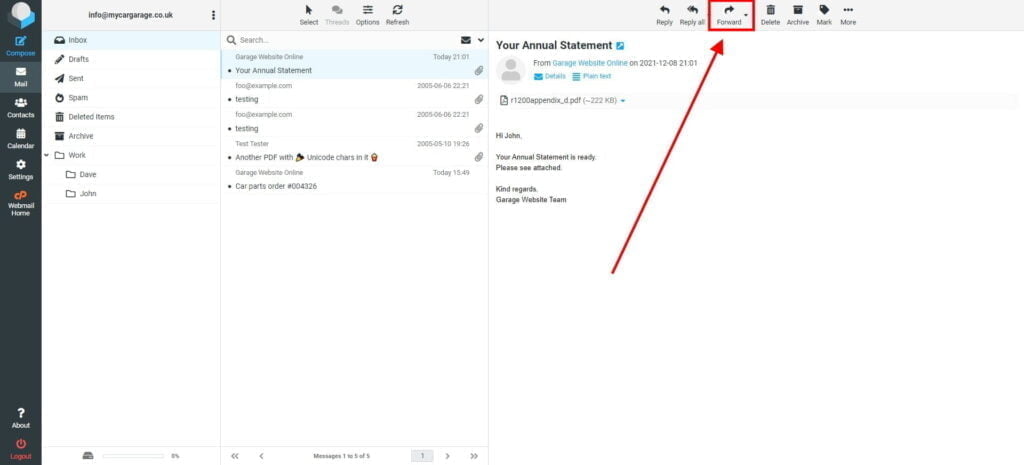Delete the open message
Viewport: 1024px width, 465px height.
[x=770, y=15]
